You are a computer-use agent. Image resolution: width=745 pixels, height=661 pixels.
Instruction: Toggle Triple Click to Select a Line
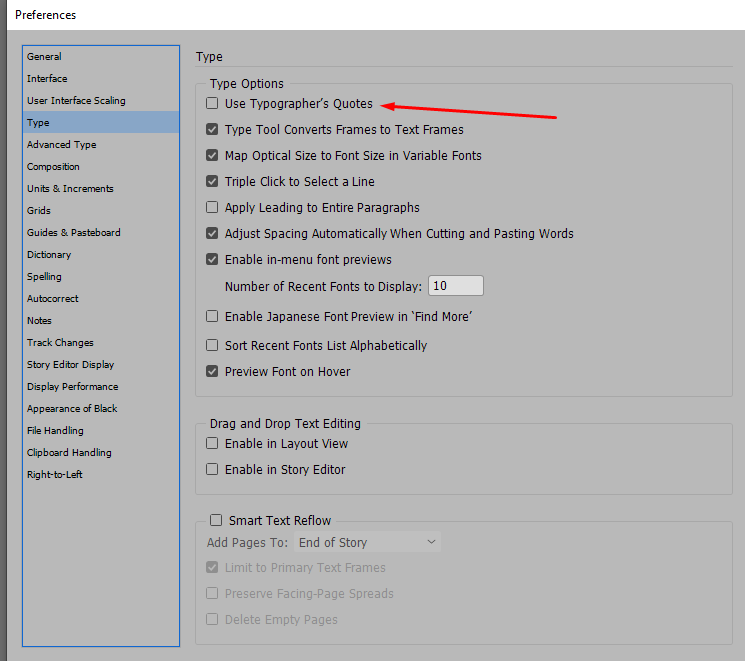point(212,182)
